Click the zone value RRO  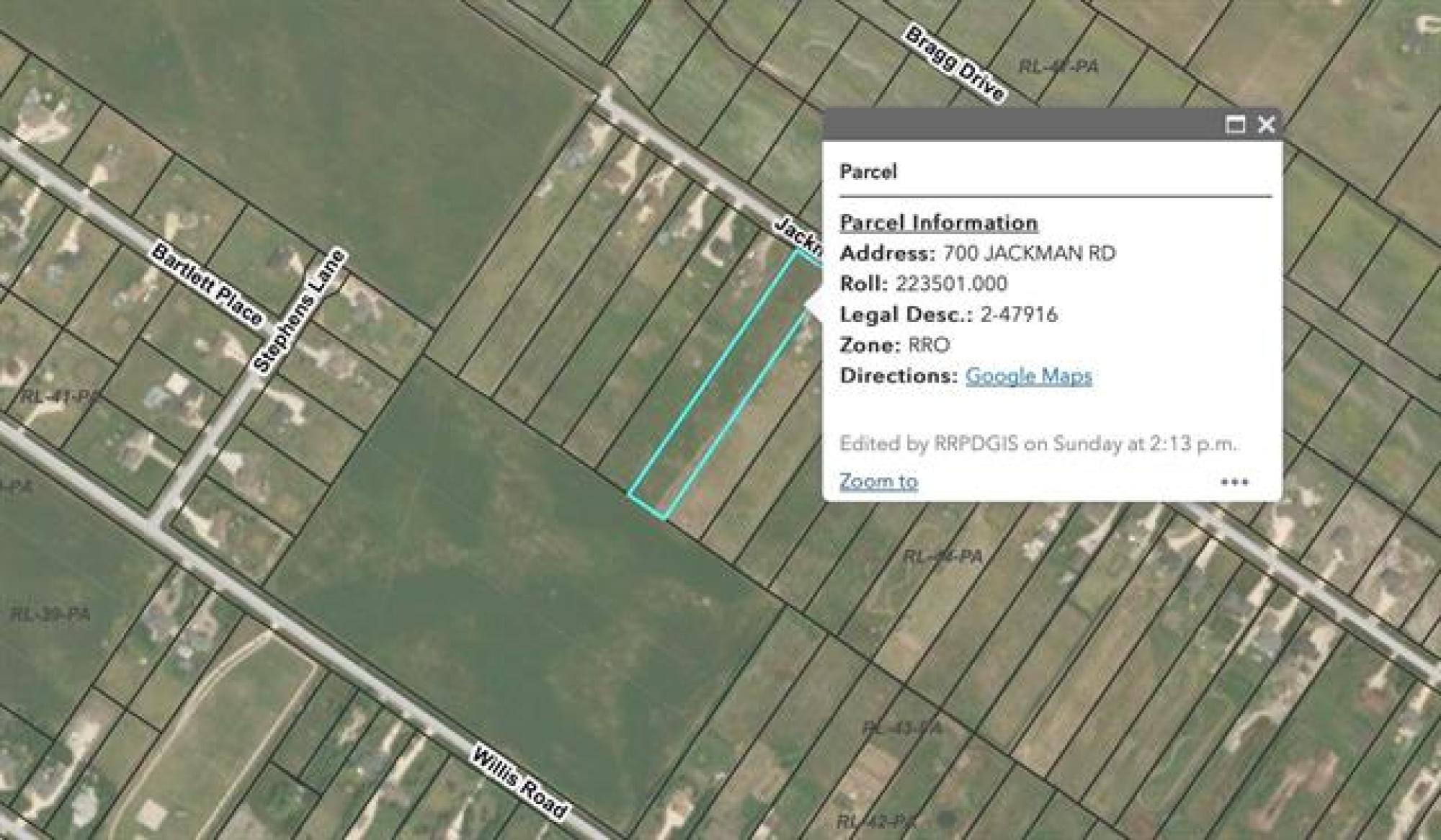pyautogui.click(x=929, y=345)
